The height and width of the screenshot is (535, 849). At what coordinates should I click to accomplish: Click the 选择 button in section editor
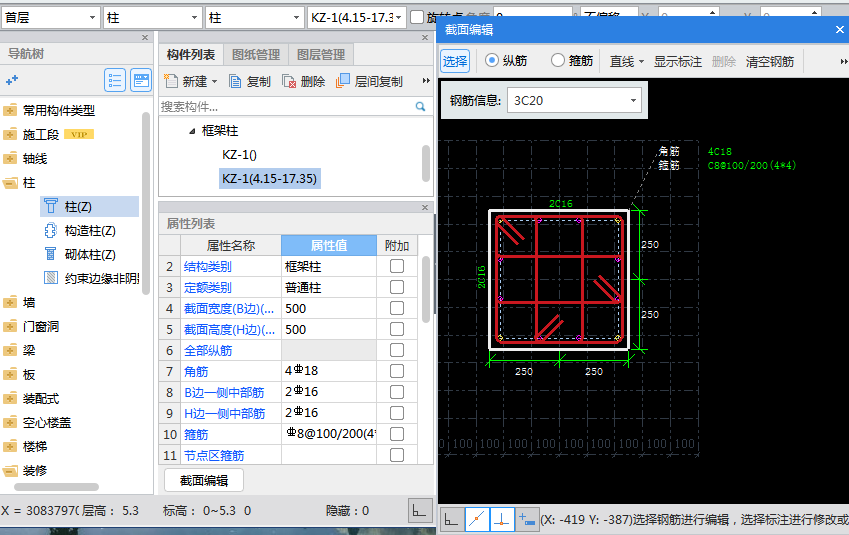[x=455, y=61]
